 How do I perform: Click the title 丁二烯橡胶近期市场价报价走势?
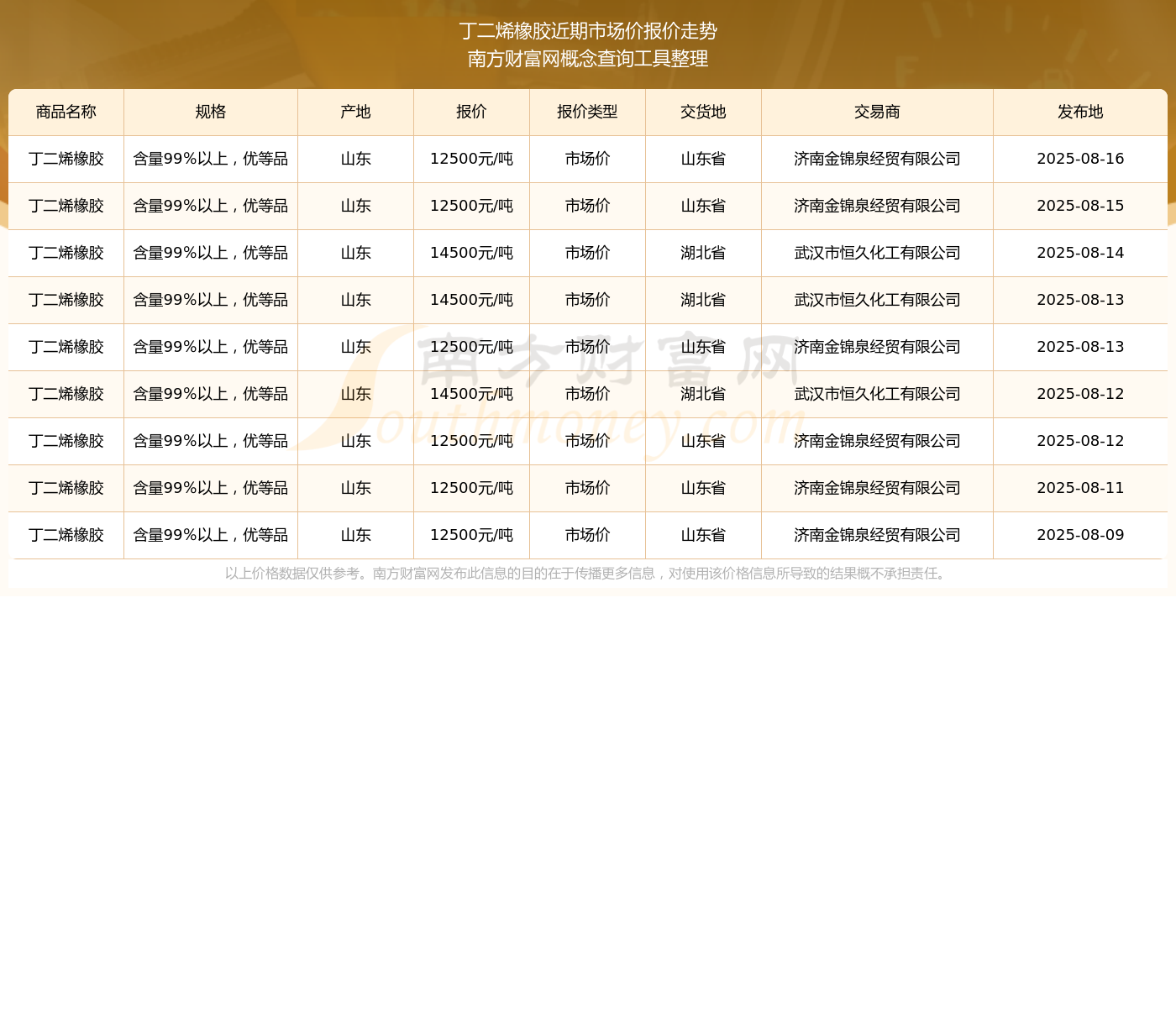tap(588, 31)
